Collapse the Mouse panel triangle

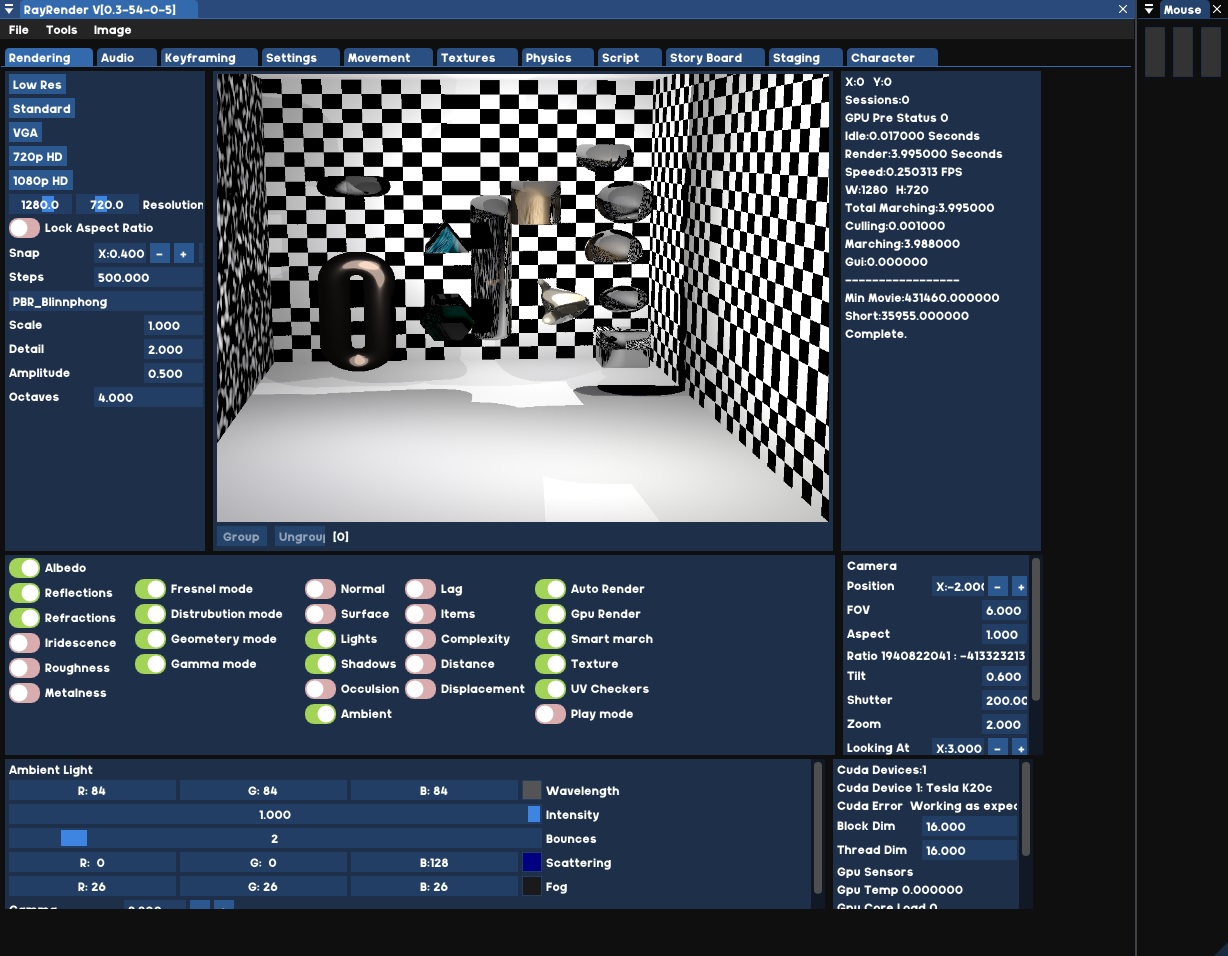1150,9
